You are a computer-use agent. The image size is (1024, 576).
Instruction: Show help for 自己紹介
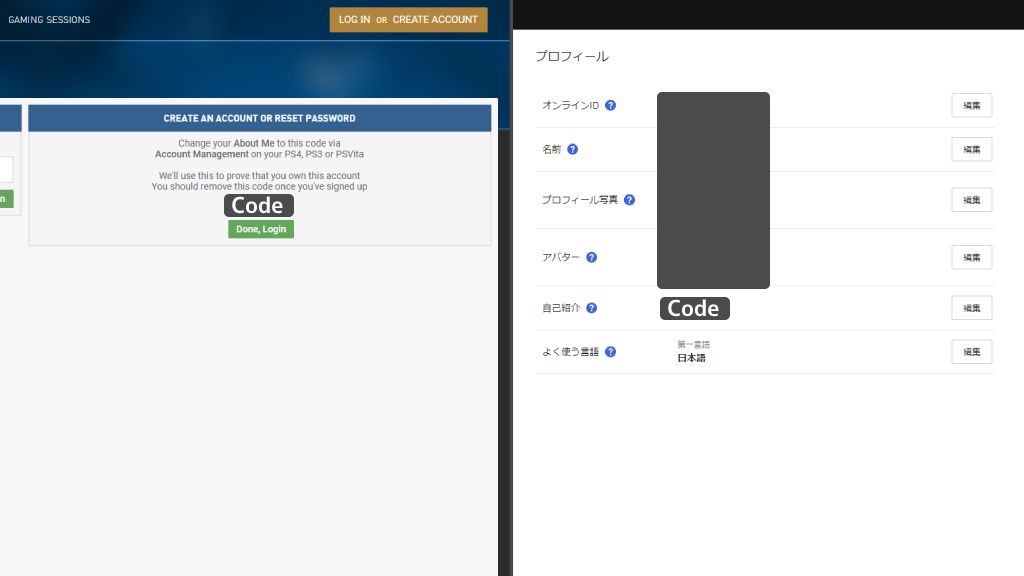pyautogui.click(x=592, y=308)
